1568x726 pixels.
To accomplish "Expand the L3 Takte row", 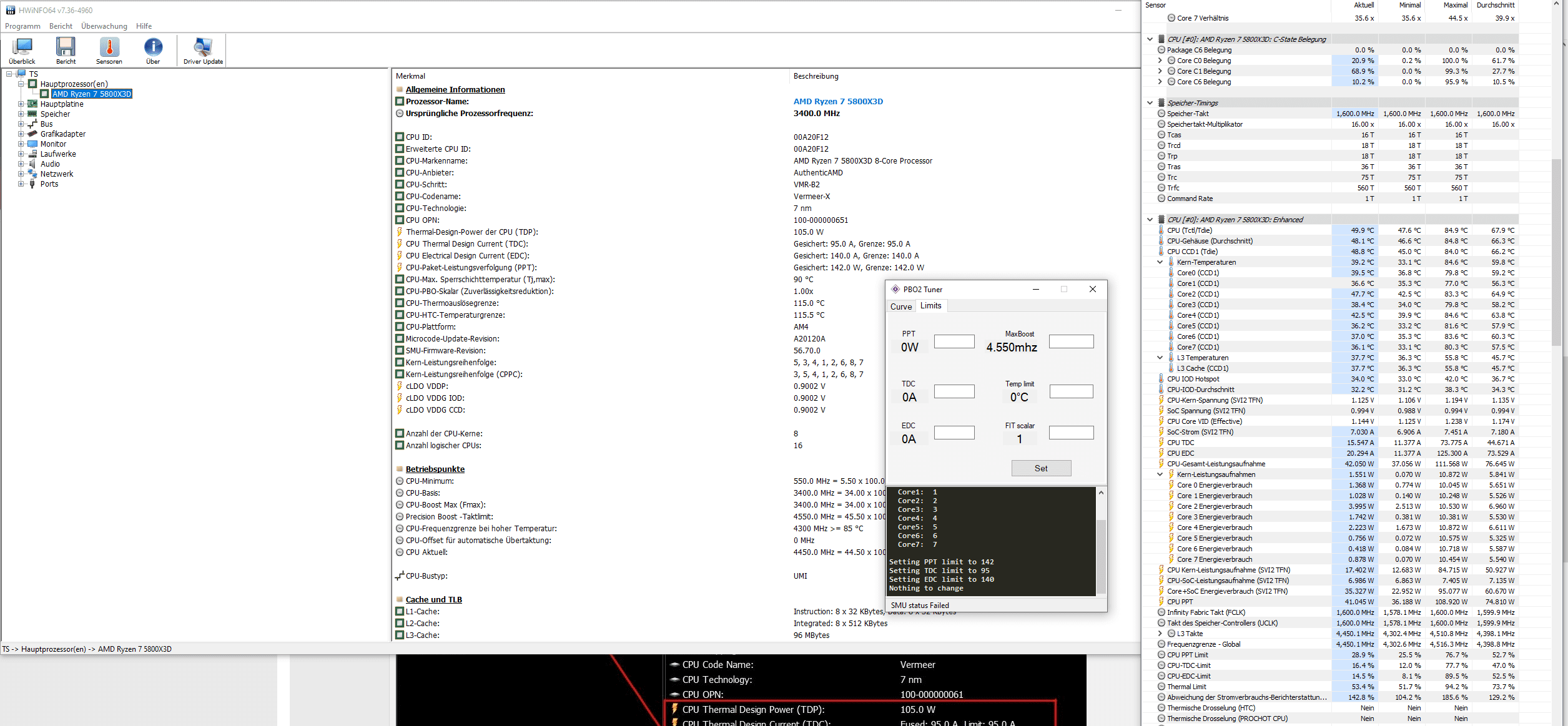I will 1160,634.
